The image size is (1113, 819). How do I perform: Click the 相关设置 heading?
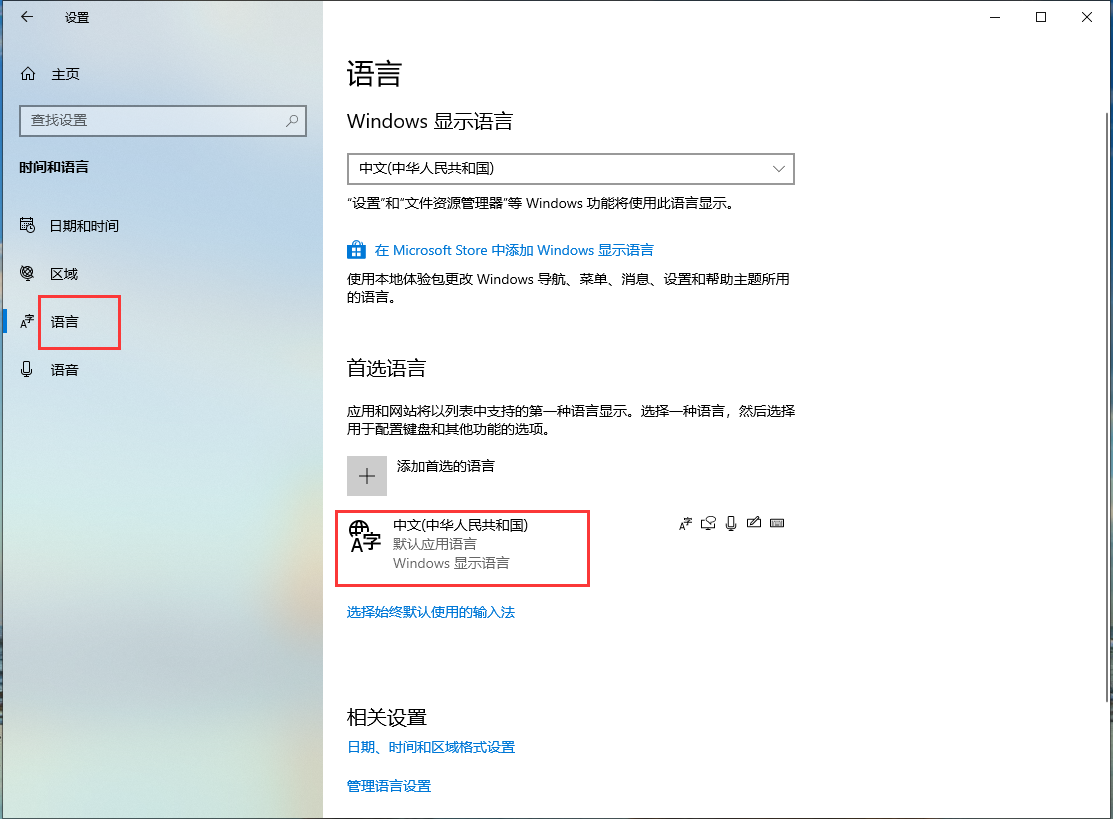386,717
